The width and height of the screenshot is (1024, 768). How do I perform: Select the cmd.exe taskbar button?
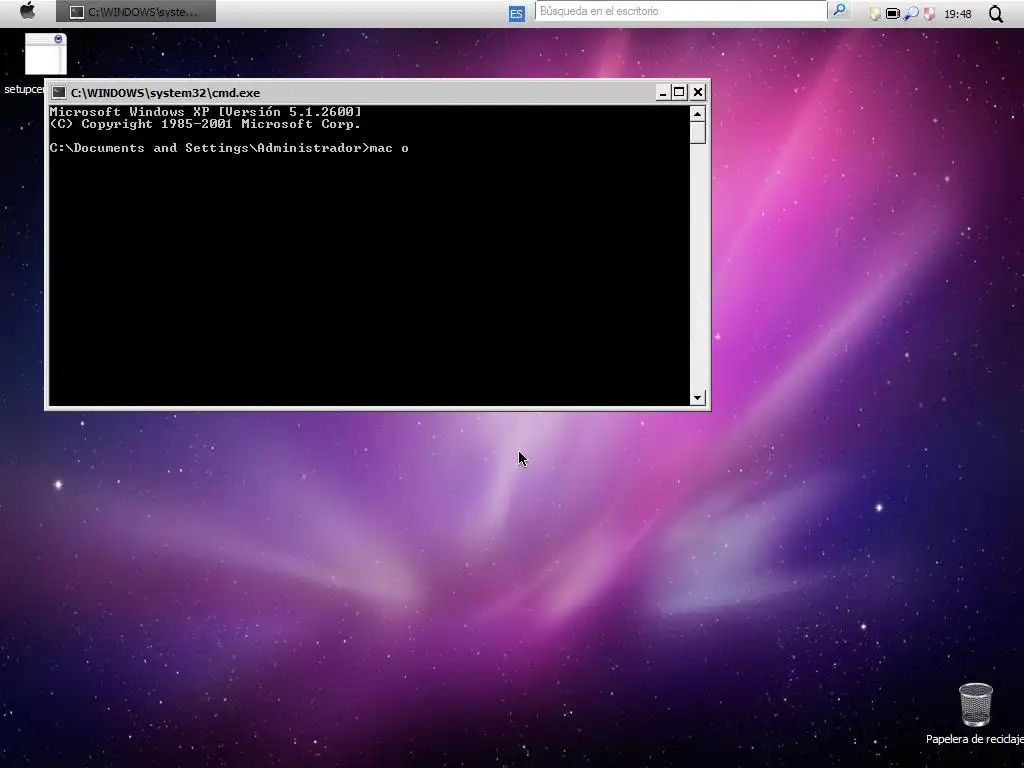tap(136, 12)
